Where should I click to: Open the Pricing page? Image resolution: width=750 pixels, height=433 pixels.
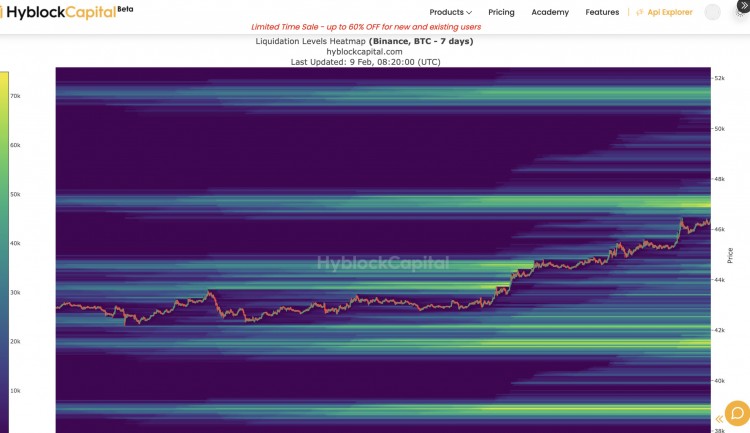tap(501, 12)
